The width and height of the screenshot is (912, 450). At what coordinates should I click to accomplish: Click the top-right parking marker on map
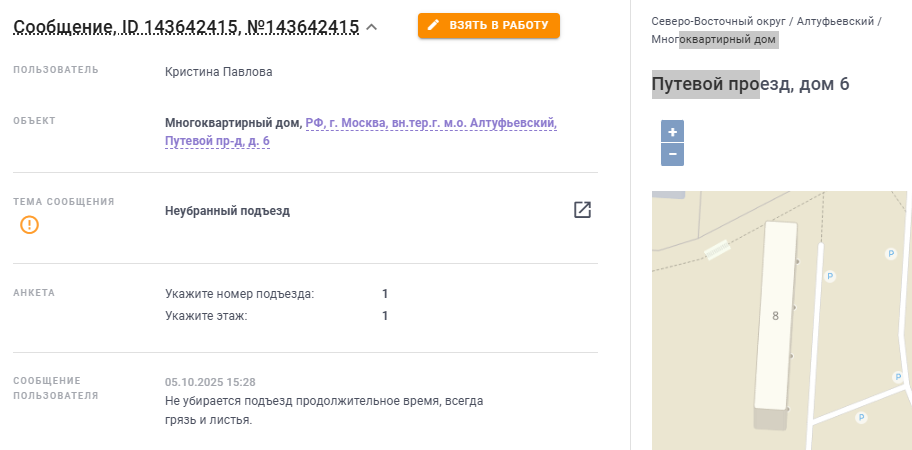click(x=890, y=254)
